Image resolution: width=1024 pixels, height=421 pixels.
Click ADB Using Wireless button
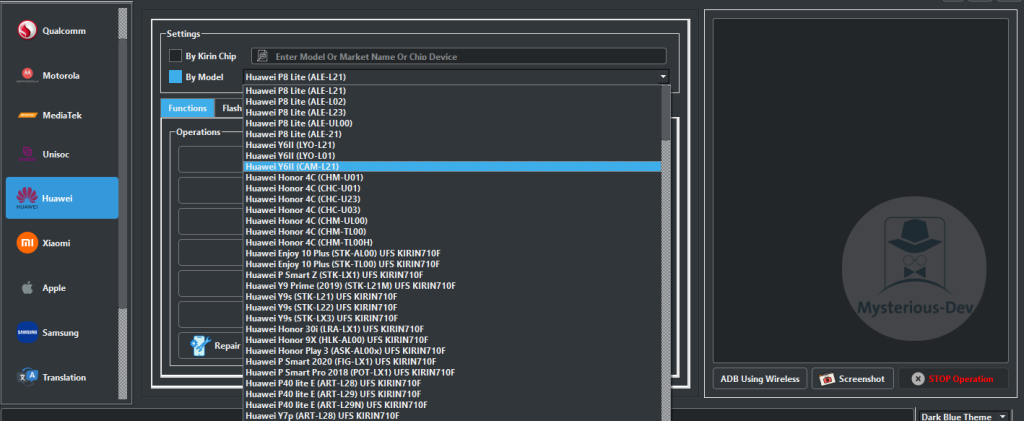tap(760, 379)
